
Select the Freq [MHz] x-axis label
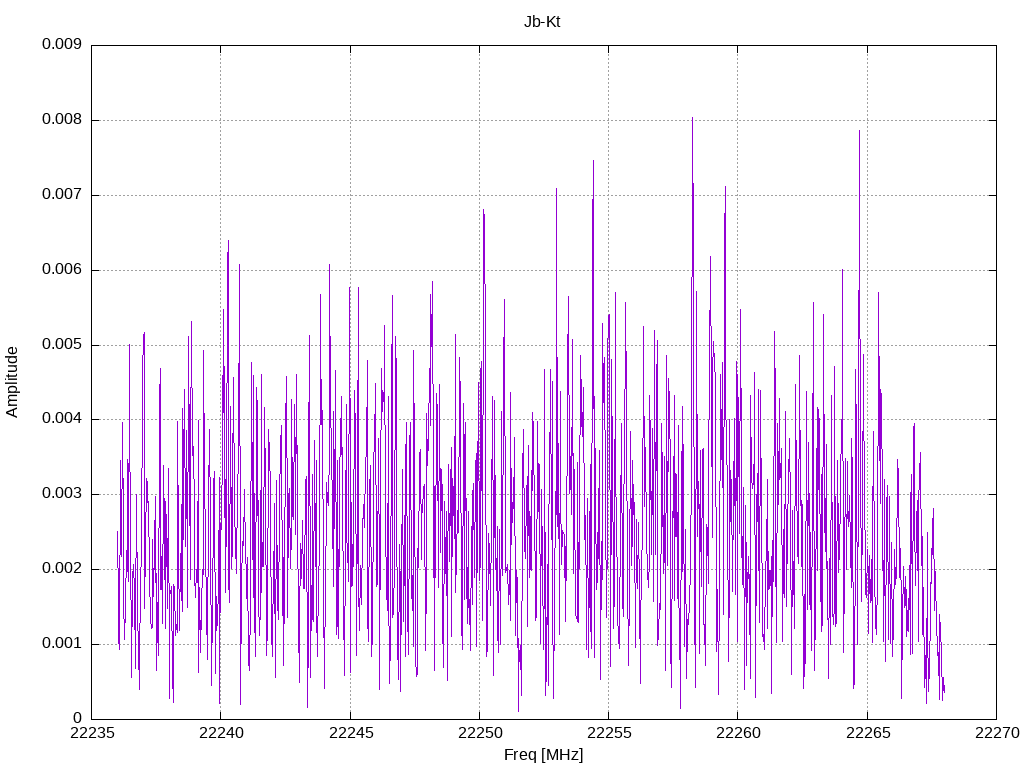click(x=543, y=755)
